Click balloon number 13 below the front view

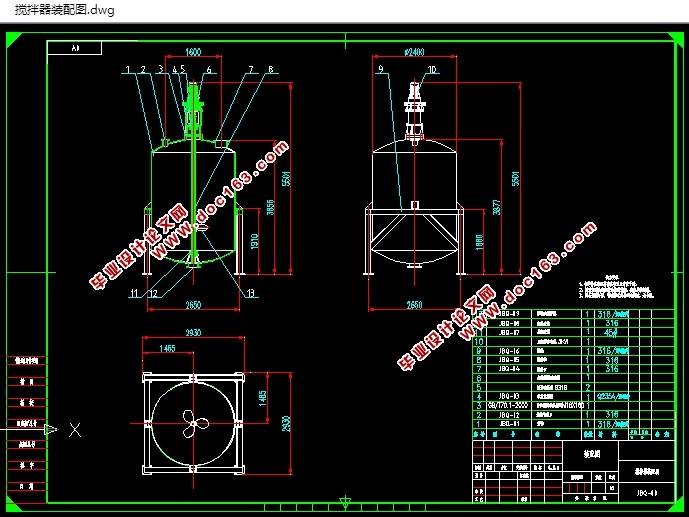250,293
